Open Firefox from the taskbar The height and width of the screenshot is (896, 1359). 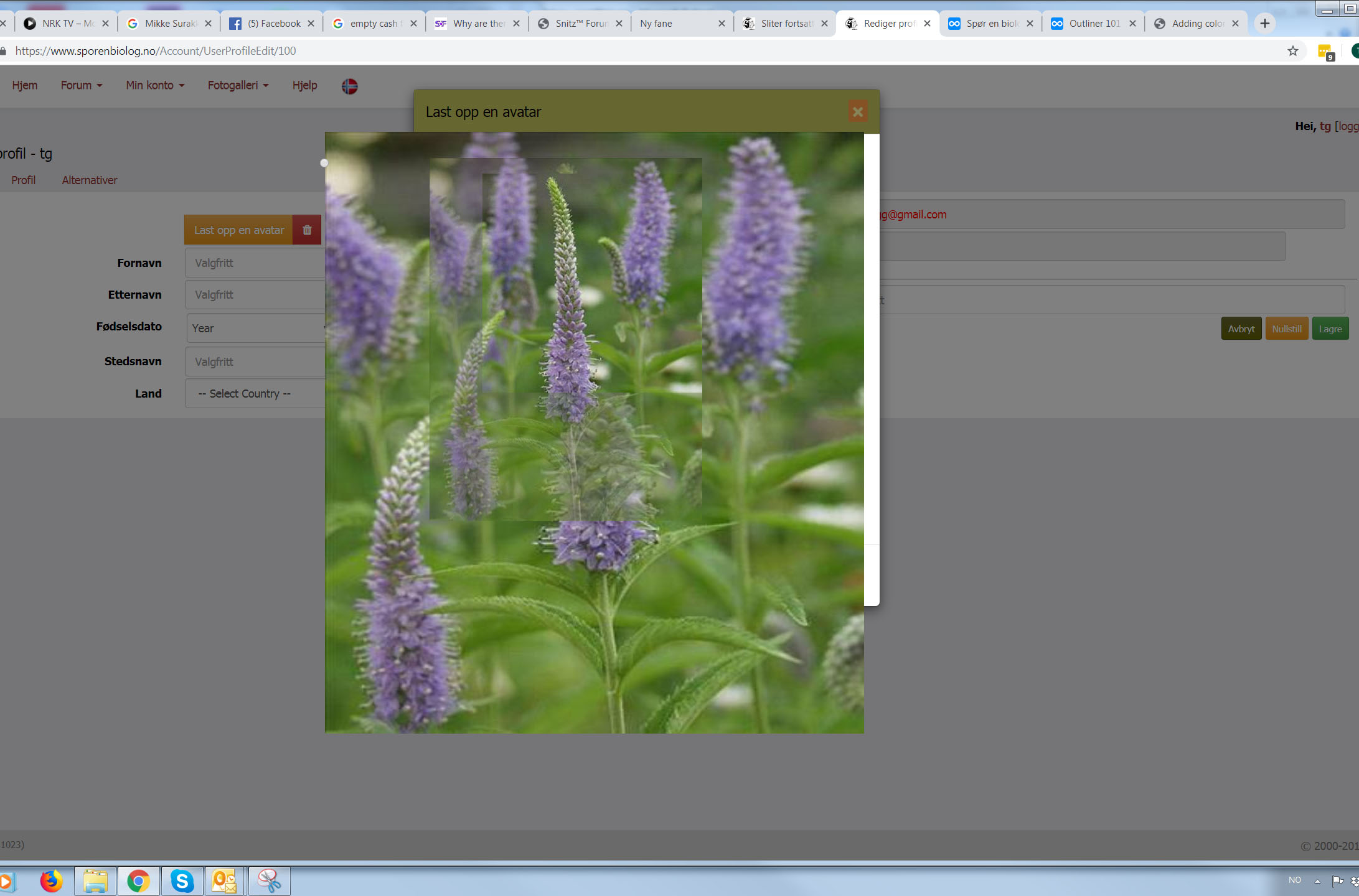52,881
